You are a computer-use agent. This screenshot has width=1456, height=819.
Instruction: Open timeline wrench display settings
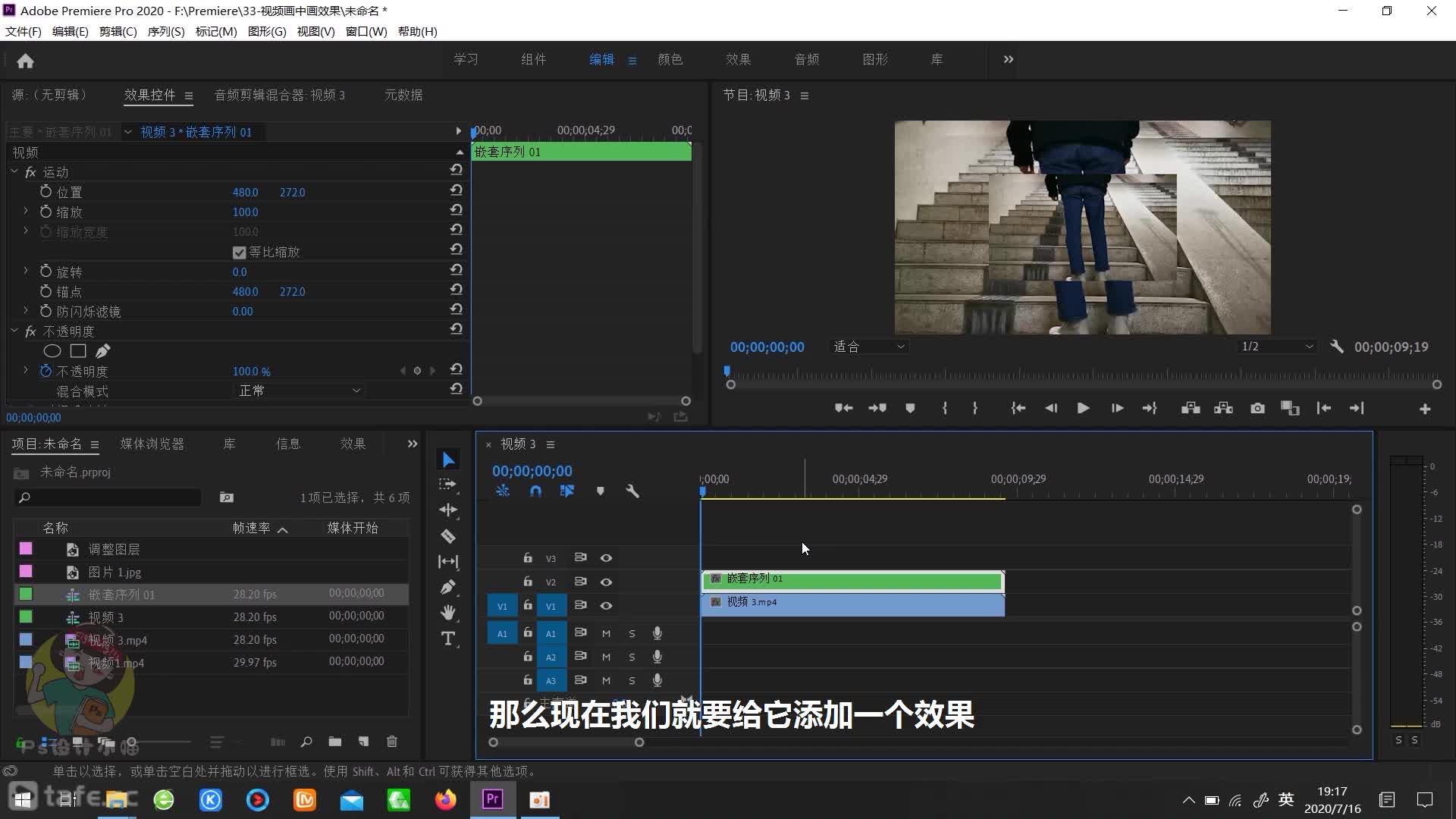(x=632, y=491)
